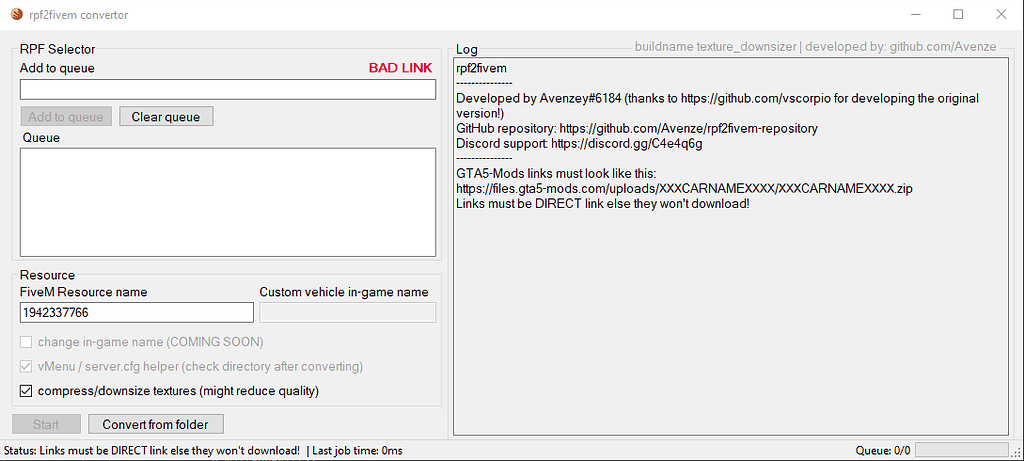This screenshot has width=1024, height=461.
Task: Click the 'Last job time: 0ms' status text
Action: [357, 451]
